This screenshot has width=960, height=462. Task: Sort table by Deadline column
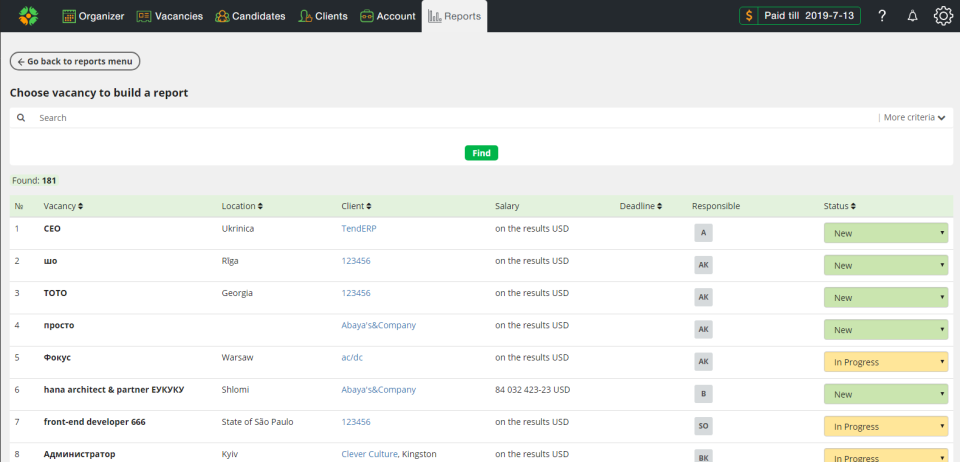pyautogui.click(x=641, y=206)
